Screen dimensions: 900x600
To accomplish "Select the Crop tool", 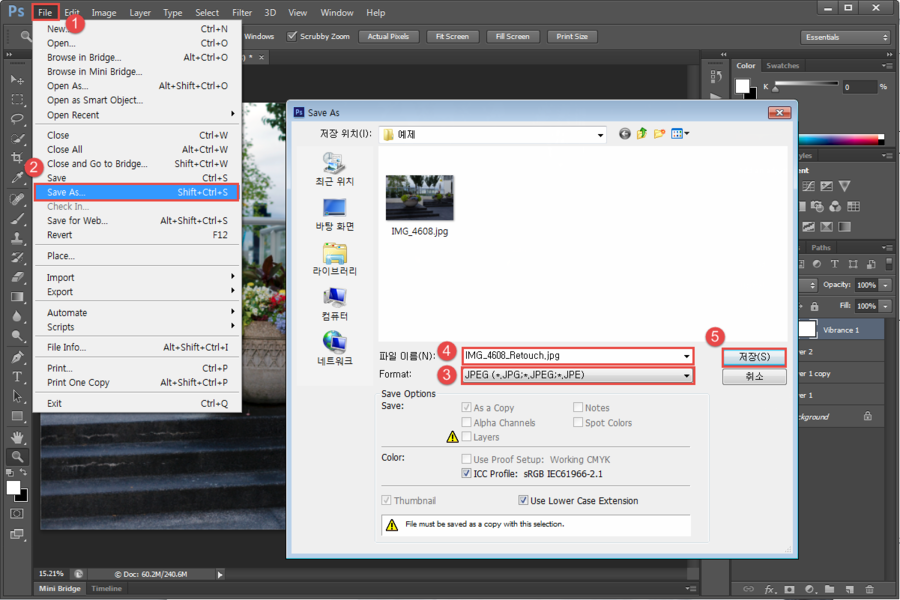I will (x=17, y=158).
